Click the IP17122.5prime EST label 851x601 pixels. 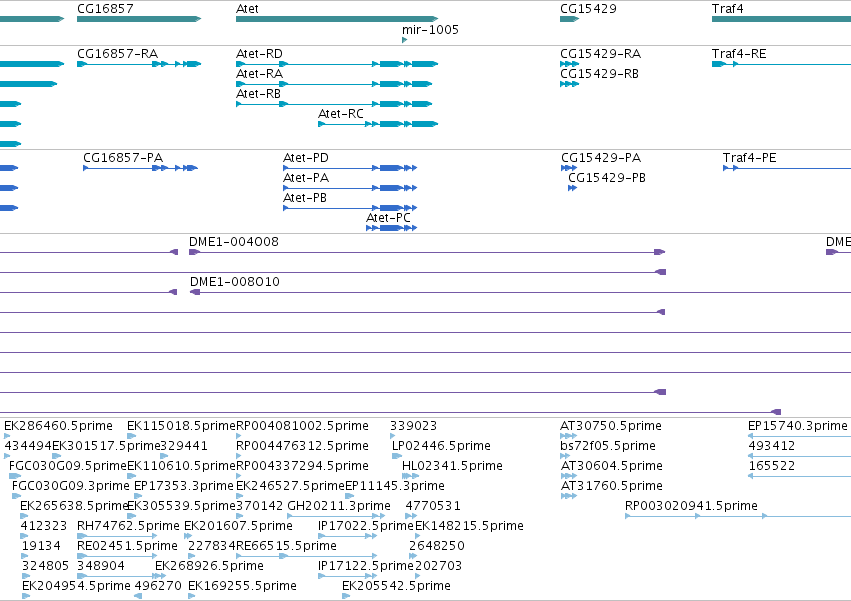(x=366, y=566)
